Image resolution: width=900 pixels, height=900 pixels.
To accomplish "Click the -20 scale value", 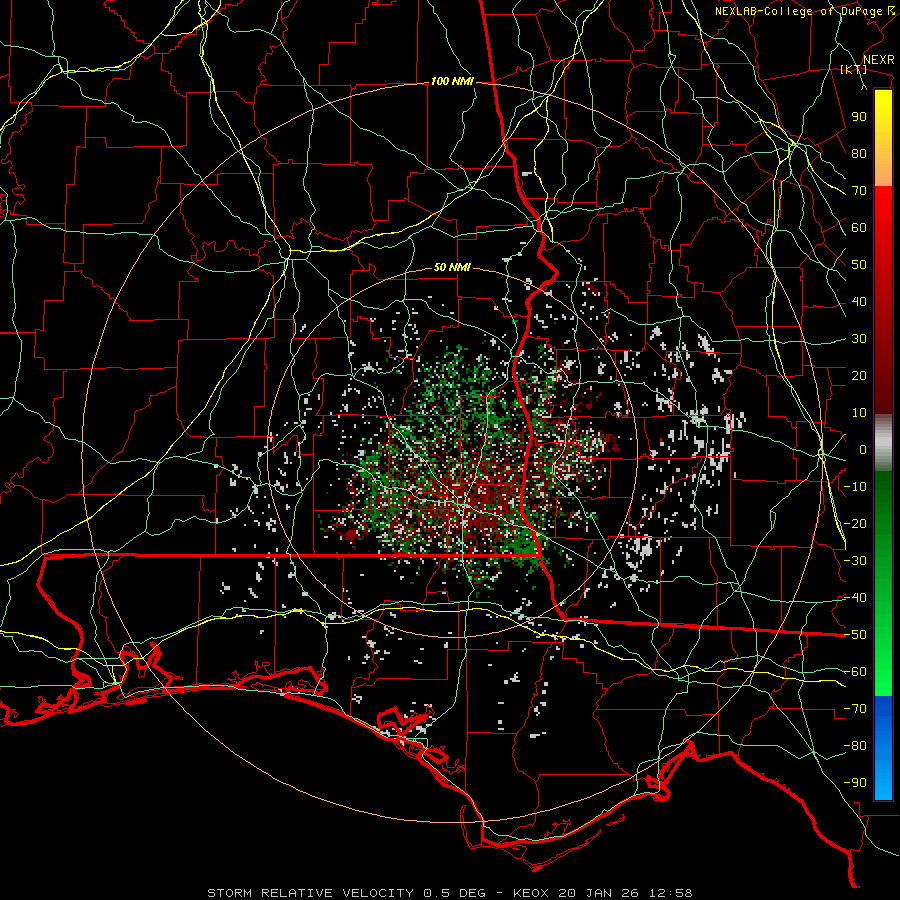I will coord(855,523).
